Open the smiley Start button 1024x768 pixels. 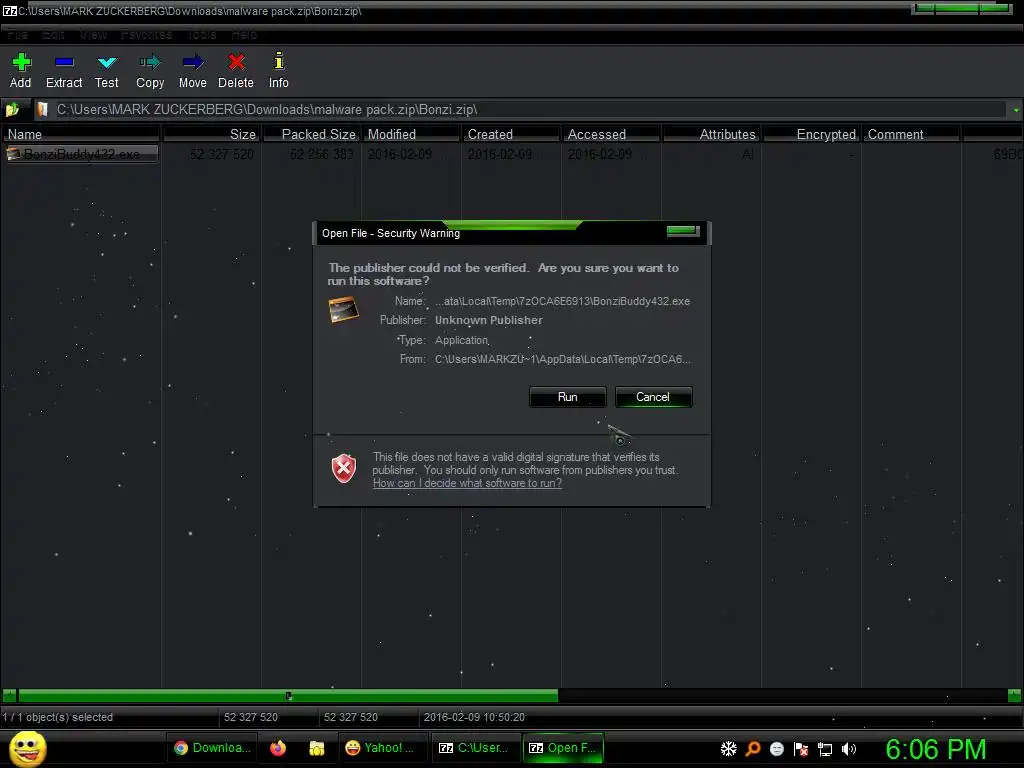coord(27,748)
